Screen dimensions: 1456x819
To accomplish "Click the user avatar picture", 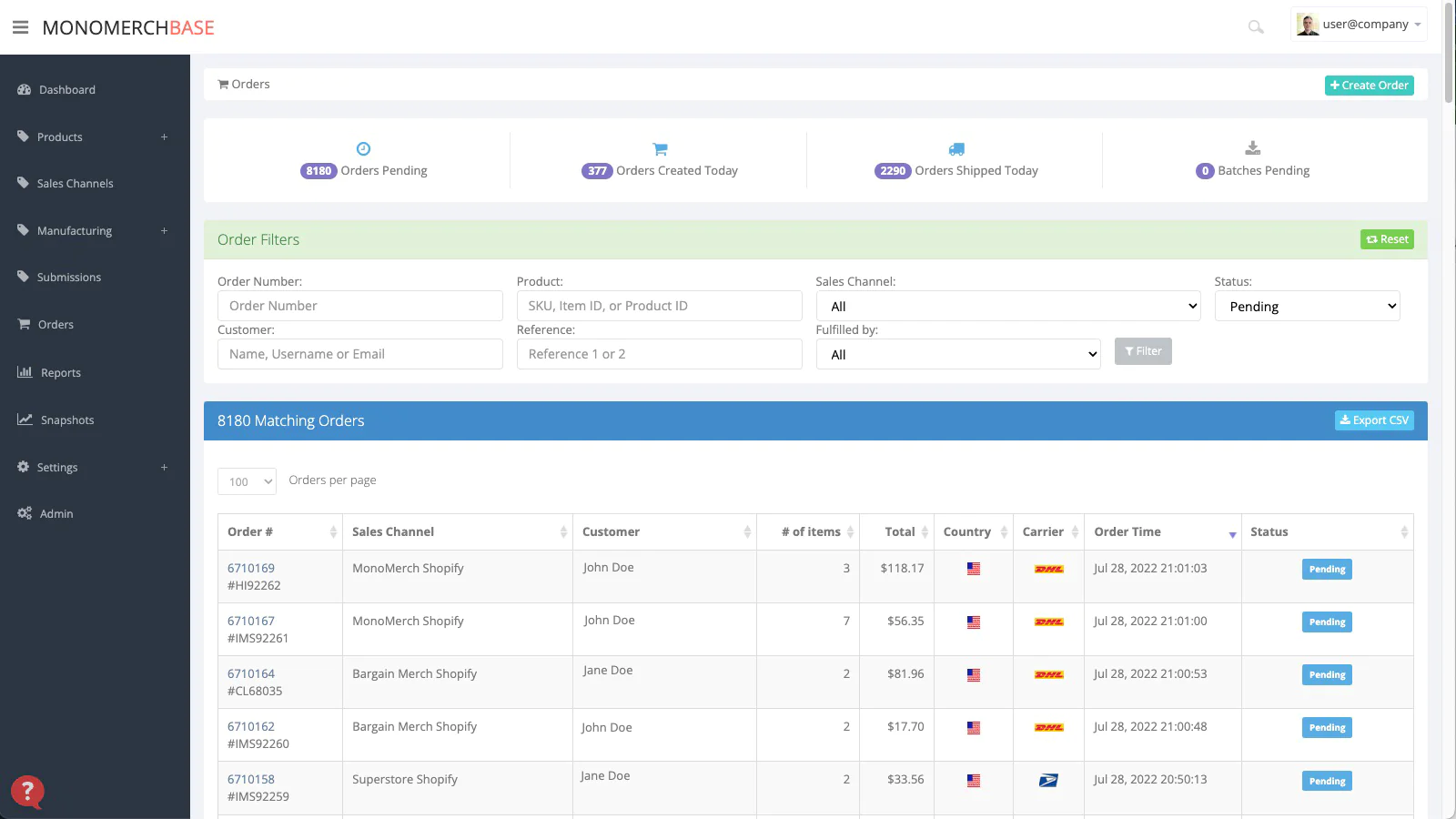I will [1308, 25].
